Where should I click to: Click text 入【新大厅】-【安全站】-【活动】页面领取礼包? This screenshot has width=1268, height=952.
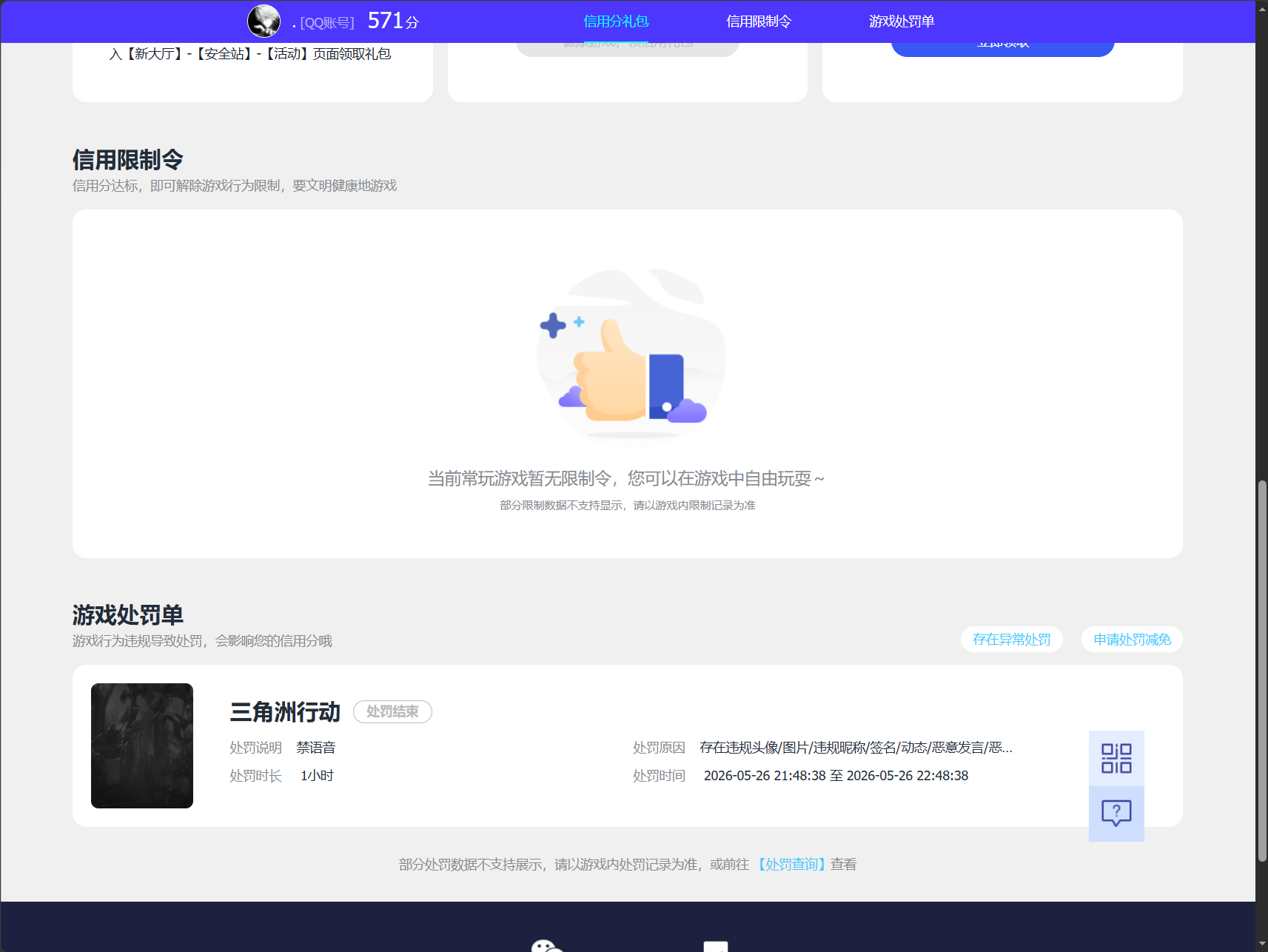(249, 54)
